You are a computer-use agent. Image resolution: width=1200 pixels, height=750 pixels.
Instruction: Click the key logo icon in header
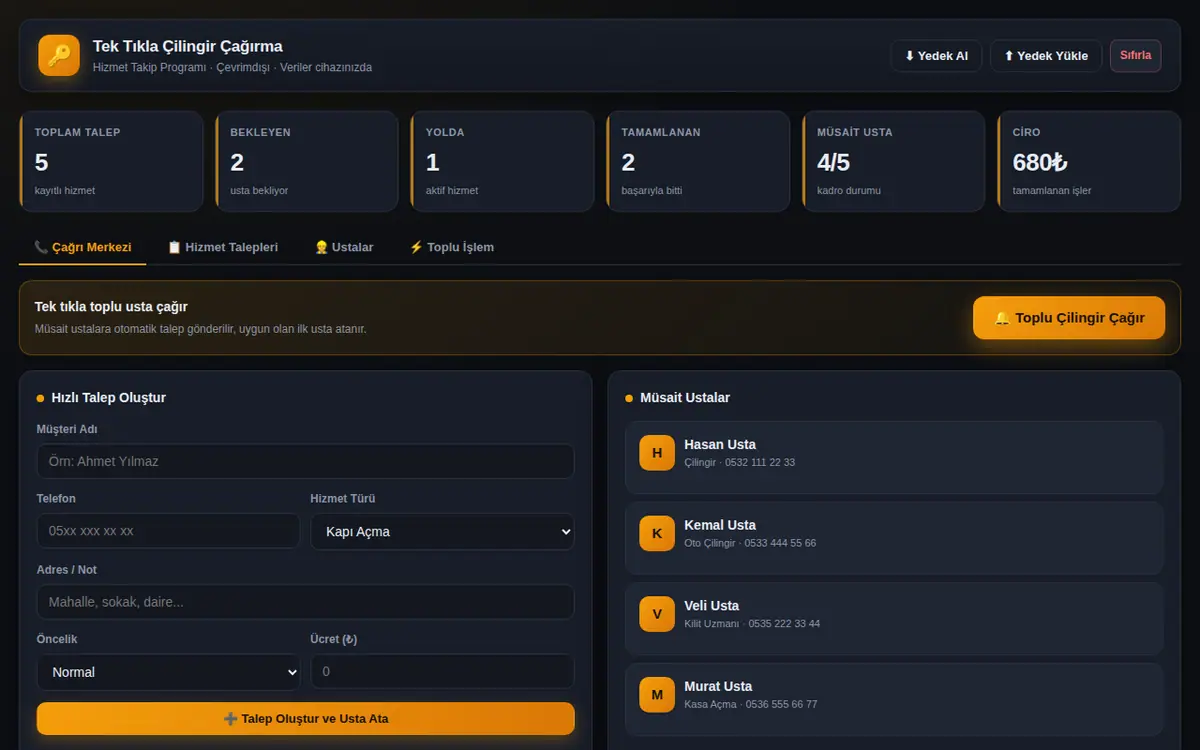coord(59,55)
